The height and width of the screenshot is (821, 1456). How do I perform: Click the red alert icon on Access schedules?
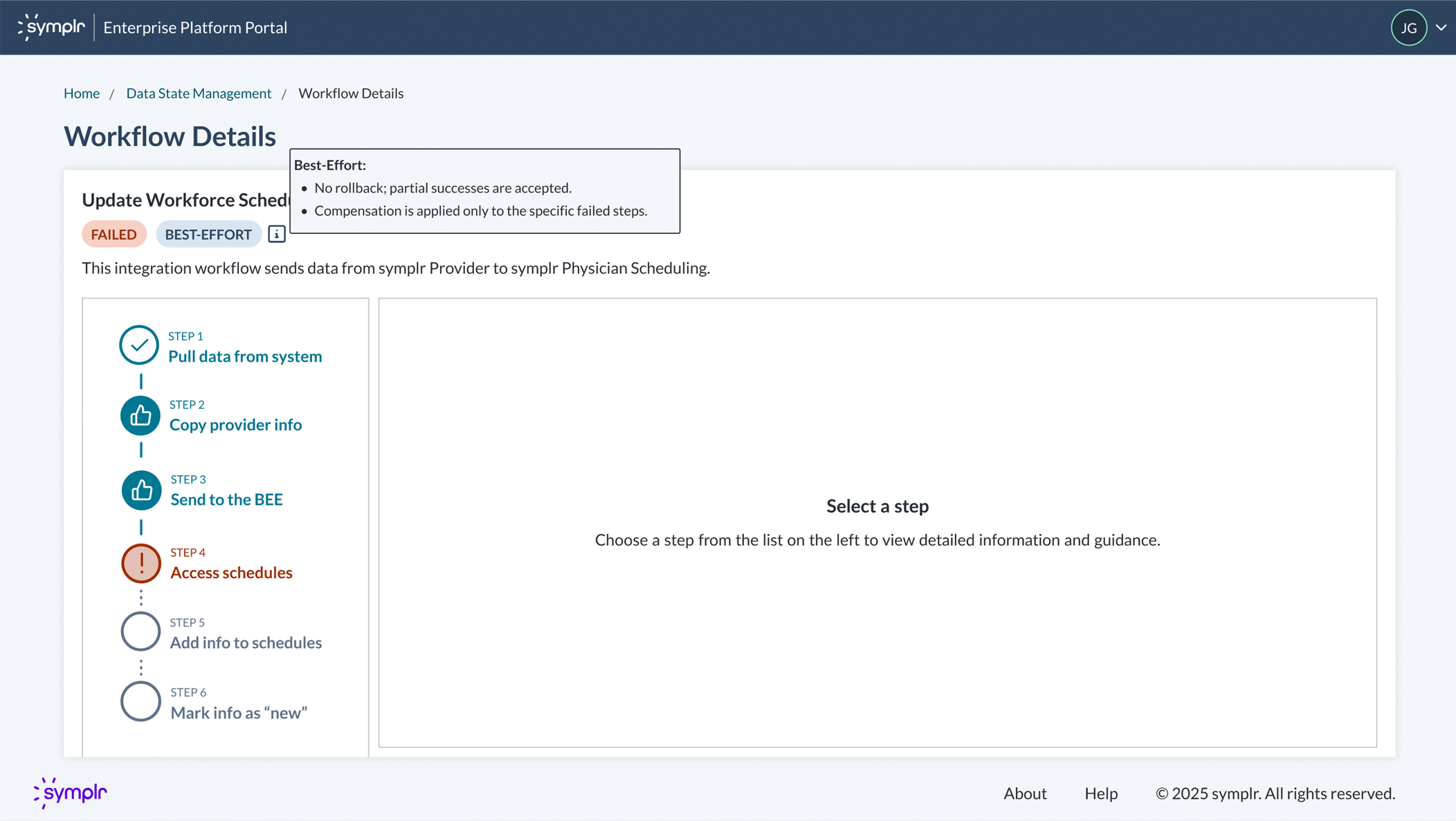pos(140,564)
